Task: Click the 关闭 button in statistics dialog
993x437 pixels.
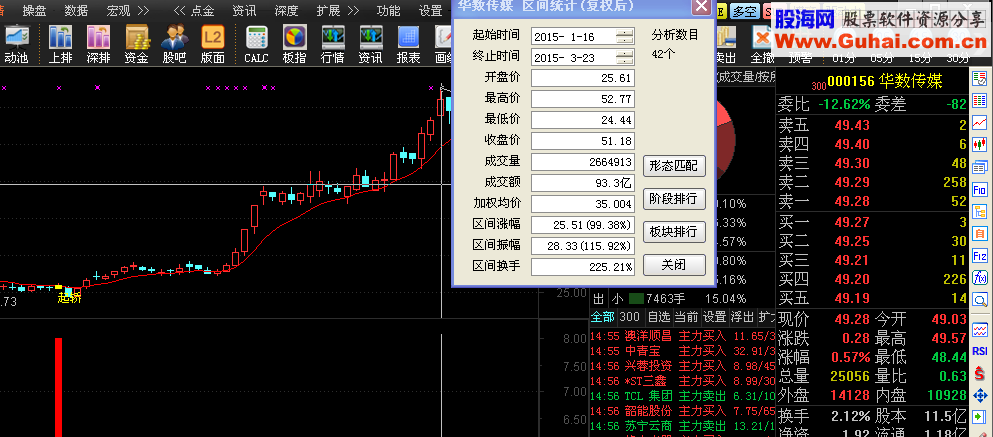Action: click(674, 265)
